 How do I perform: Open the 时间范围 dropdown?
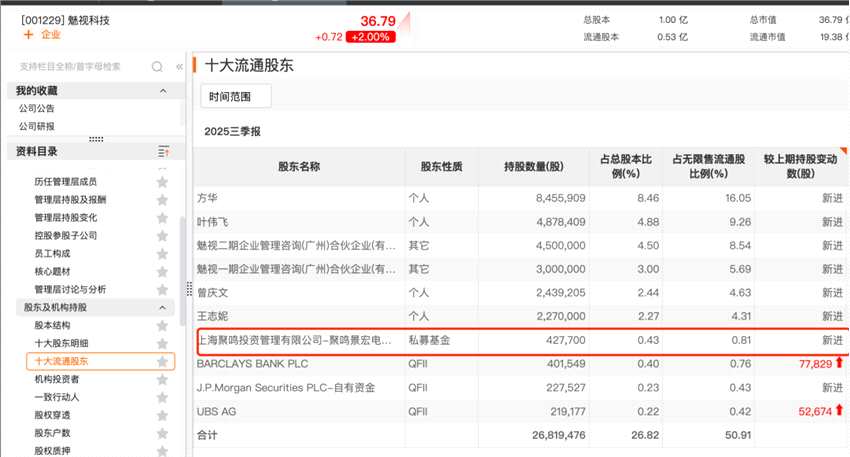236,96
